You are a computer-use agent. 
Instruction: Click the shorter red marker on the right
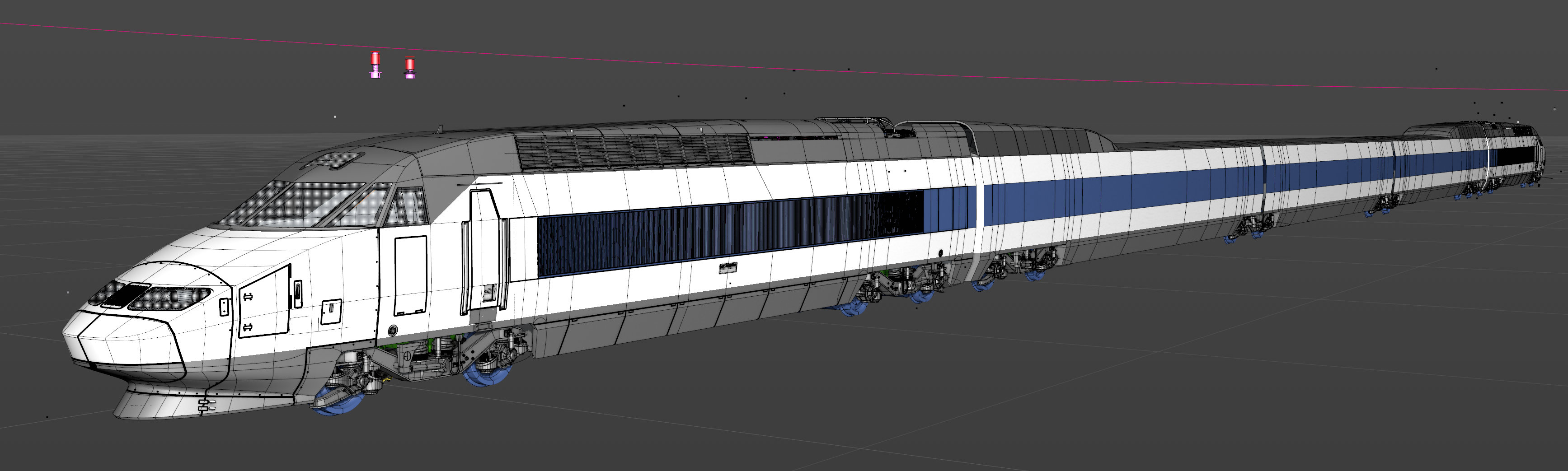(410, 68)
